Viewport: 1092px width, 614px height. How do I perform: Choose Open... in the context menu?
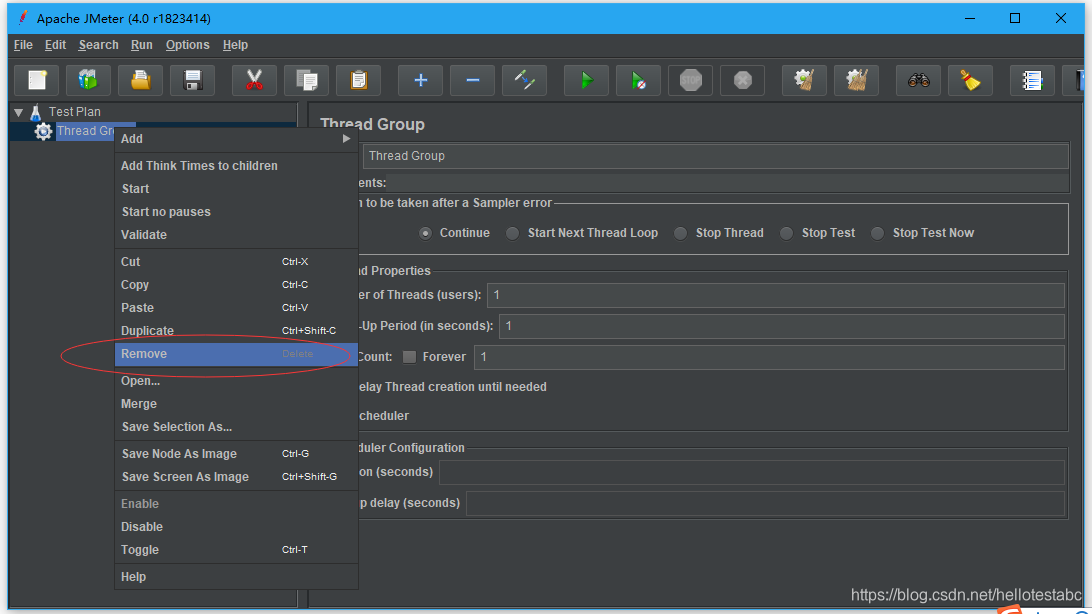pos(236,381)
